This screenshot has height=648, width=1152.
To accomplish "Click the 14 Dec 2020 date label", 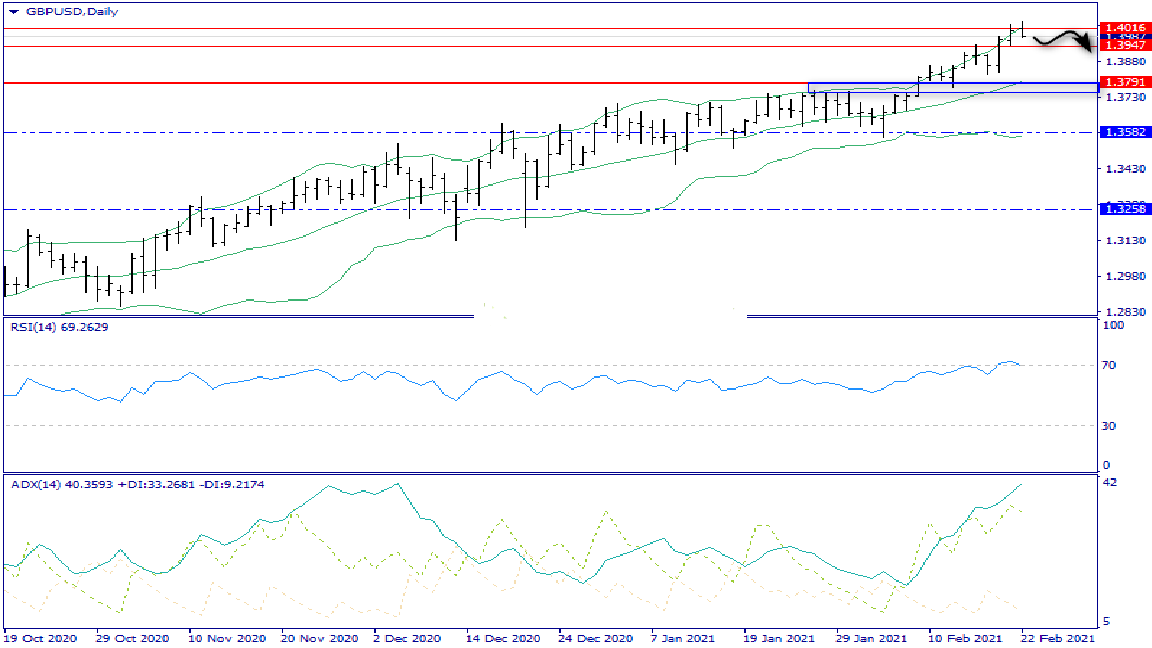I will click(503, 637).
